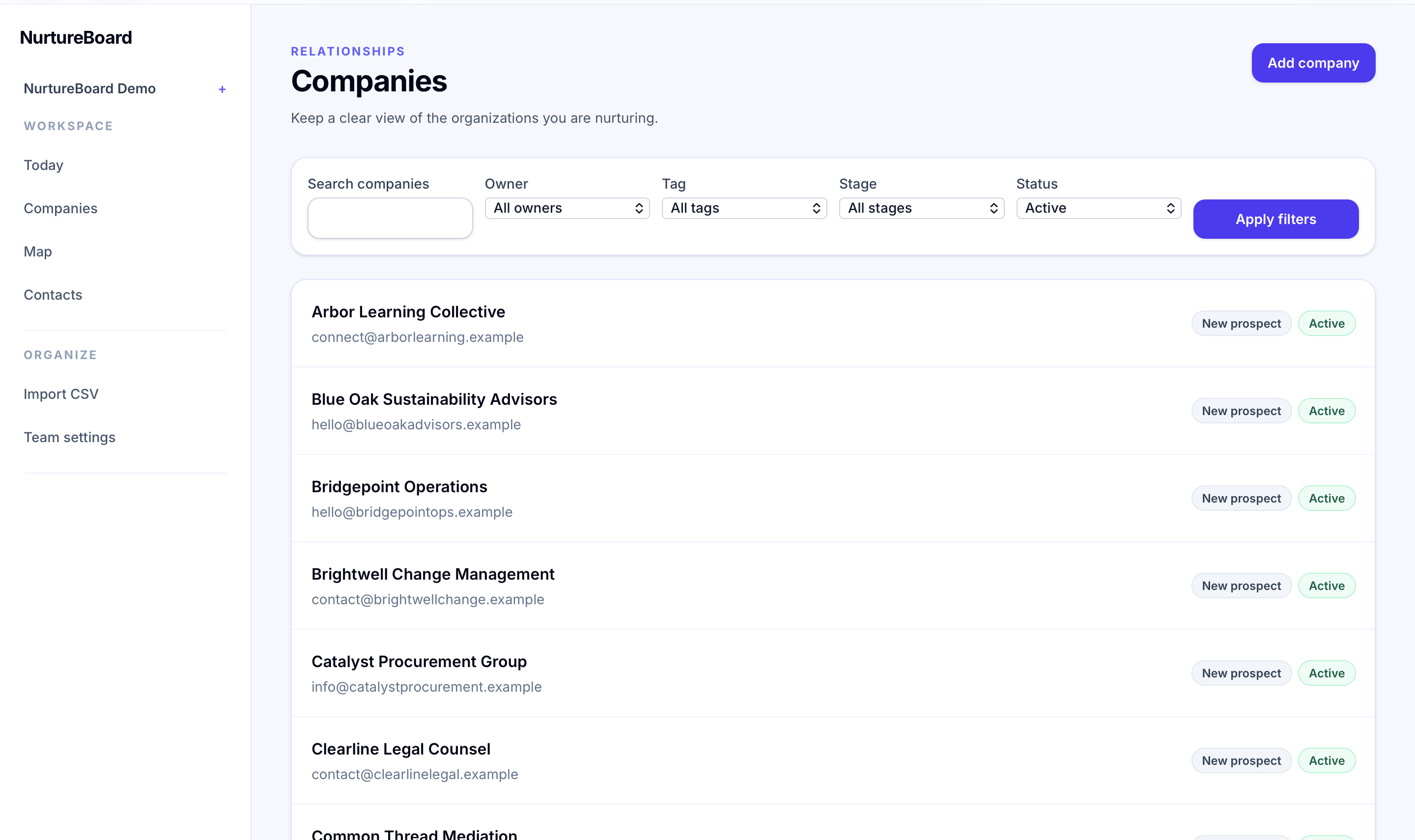Click New prospect badge for Blue Oak Sustainability
The width and height of the screenshot is (1415, 840).
(x=1241, y=411)
